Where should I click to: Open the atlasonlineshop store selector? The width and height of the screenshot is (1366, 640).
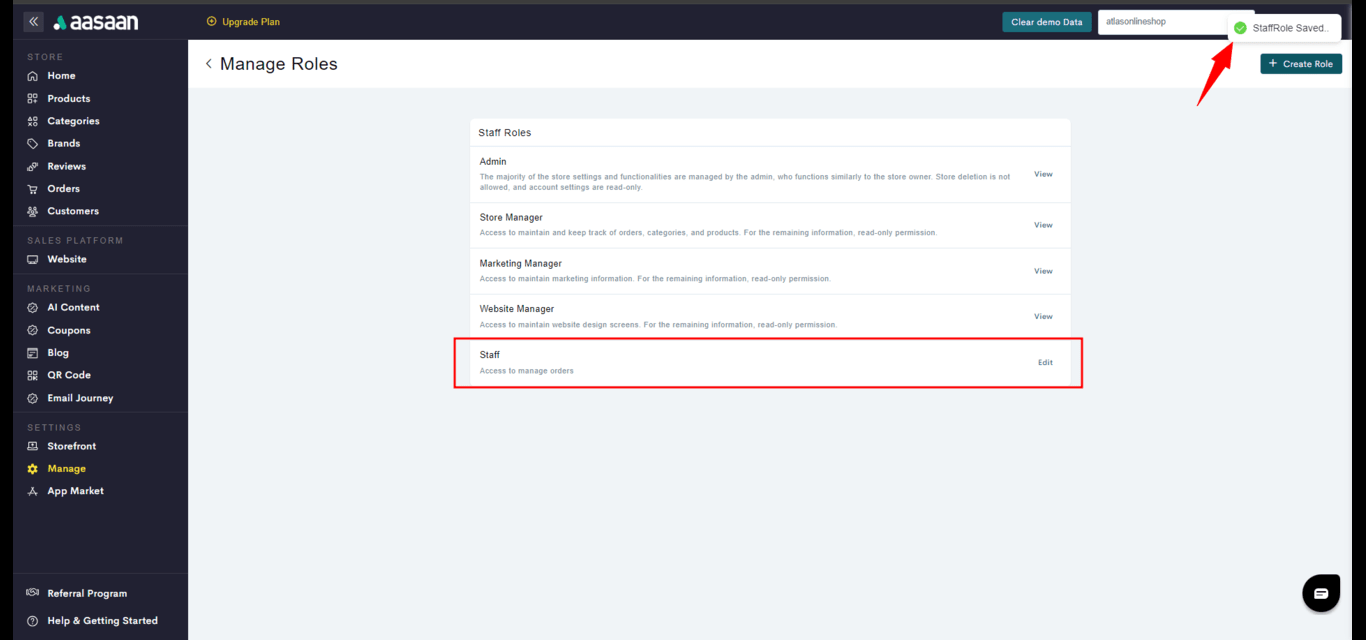coord(1160,22)
